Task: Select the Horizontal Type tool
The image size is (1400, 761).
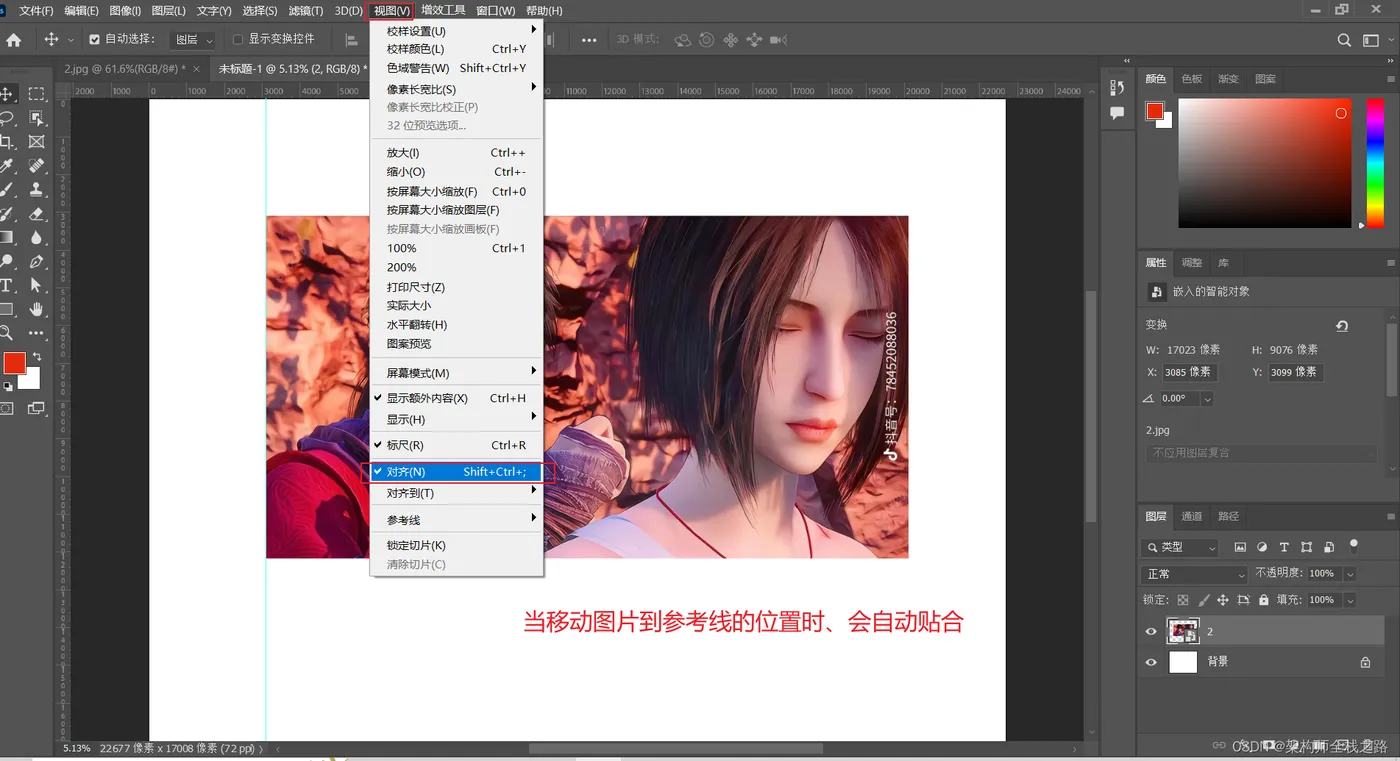Action: (6, 286)
